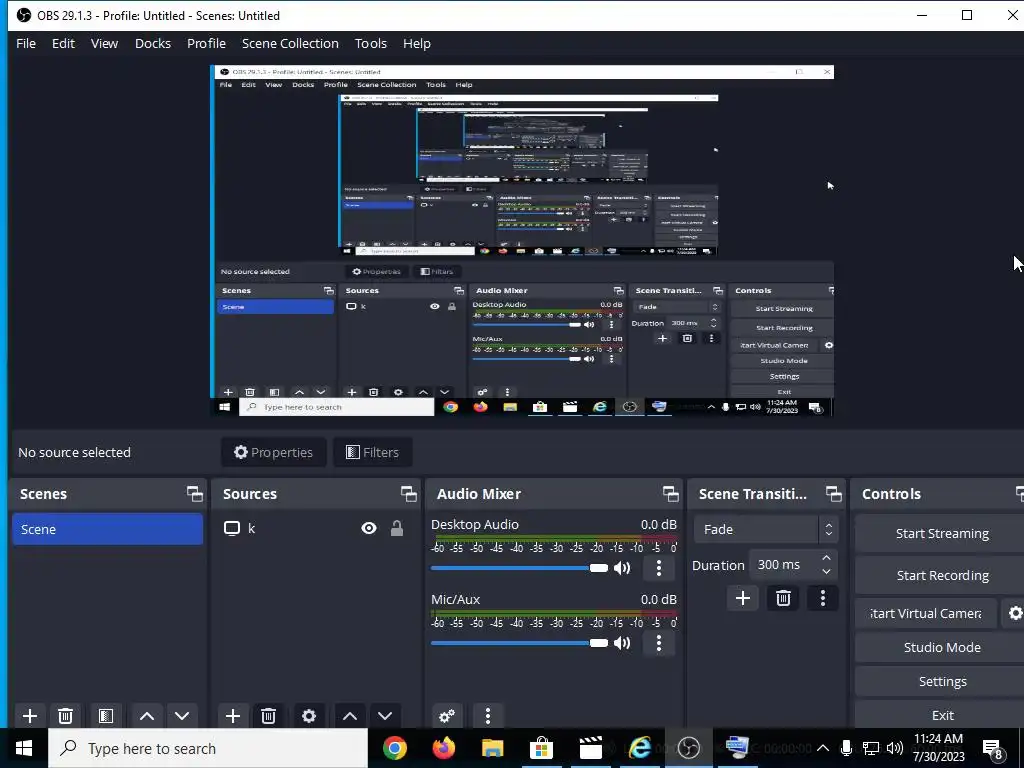1024x768 pixels.
Task: Add a new source with plus icon
Action: pyautogui.click(x=232, y=716)
